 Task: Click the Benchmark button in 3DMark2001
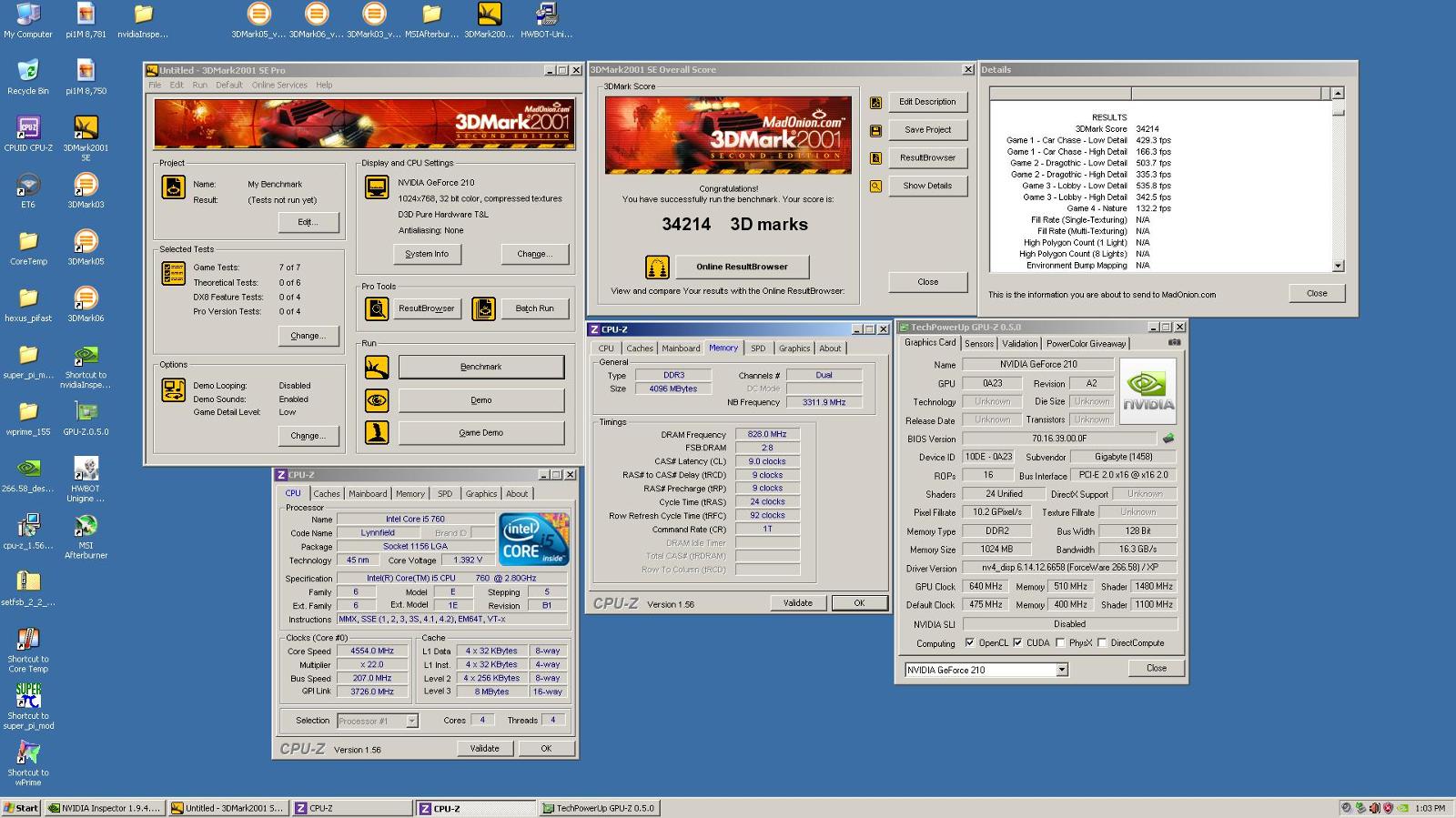[481, 367]
